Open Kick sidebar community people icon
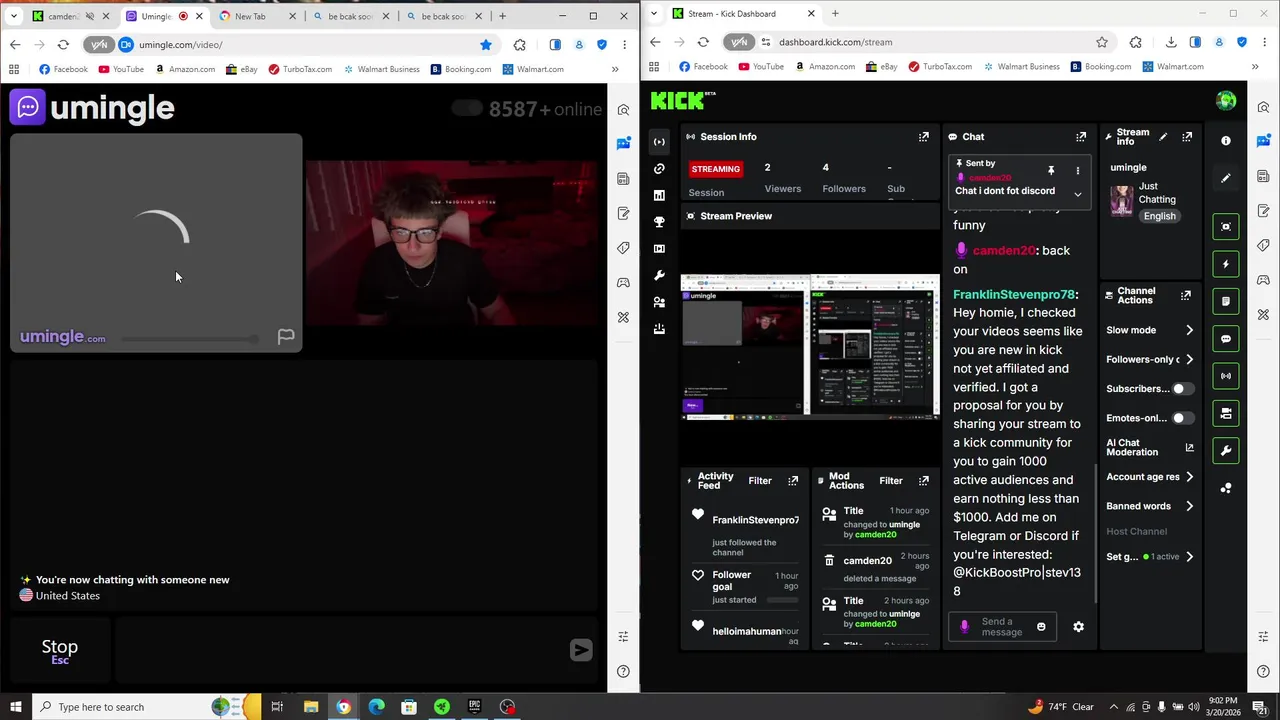Screen dimensions: 1280x720 pos(659,302)
